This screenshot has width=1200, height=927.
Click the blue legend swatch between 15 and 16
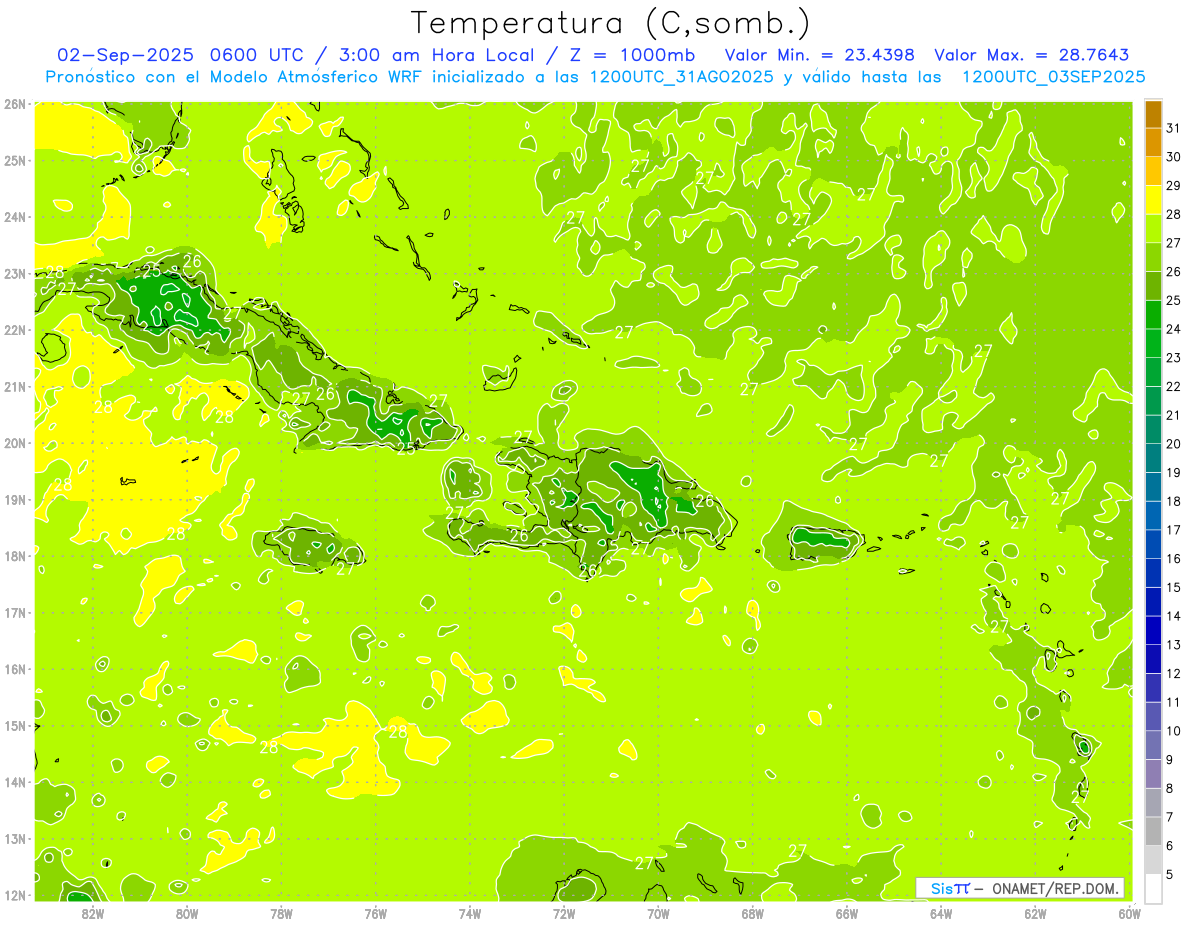click(1153, 573)
